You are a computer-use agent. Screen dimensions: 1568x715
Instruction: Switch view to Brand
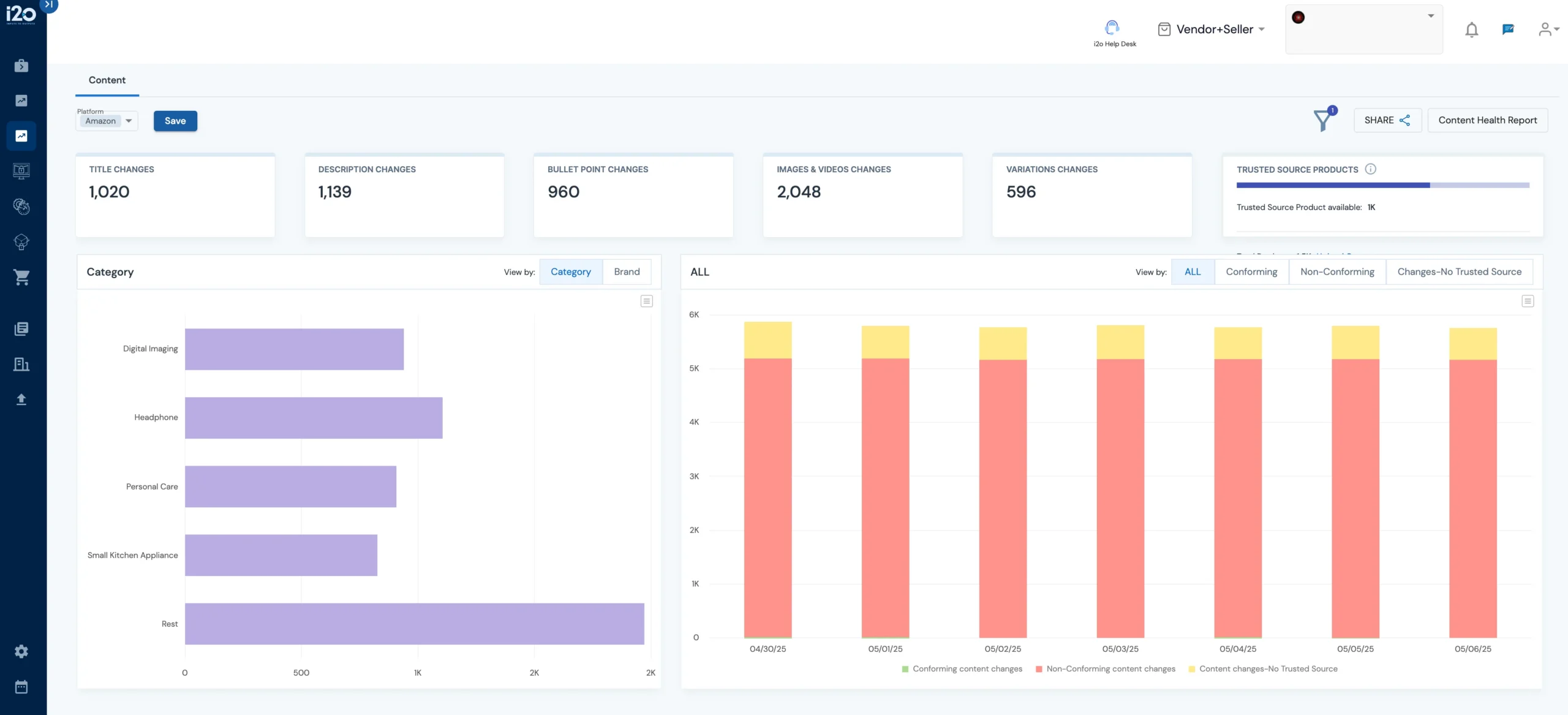point(627,272)
